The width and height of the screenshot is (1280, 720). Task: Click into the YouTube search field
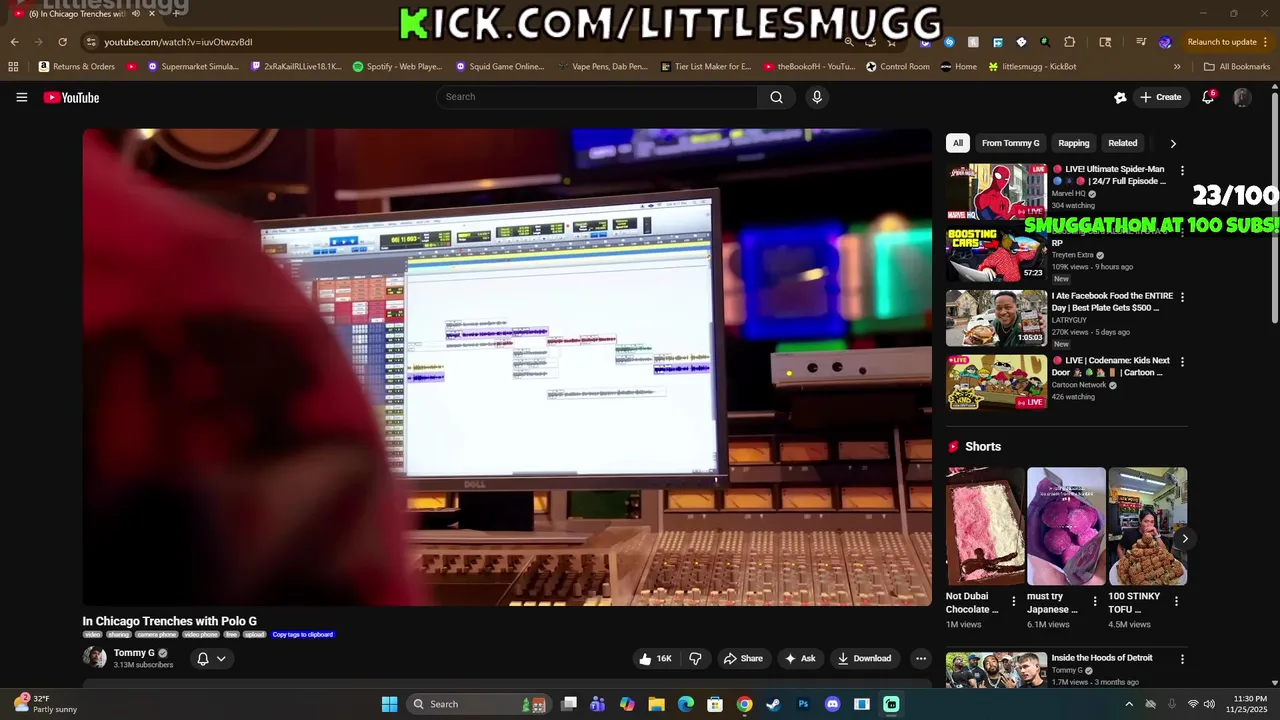pyautogui.click(x=596, y=97)
